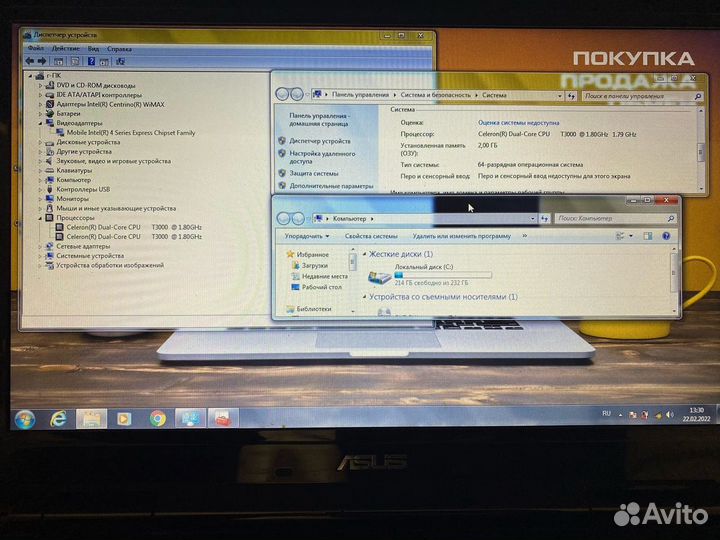Open the Действие menu

(66, 48)
